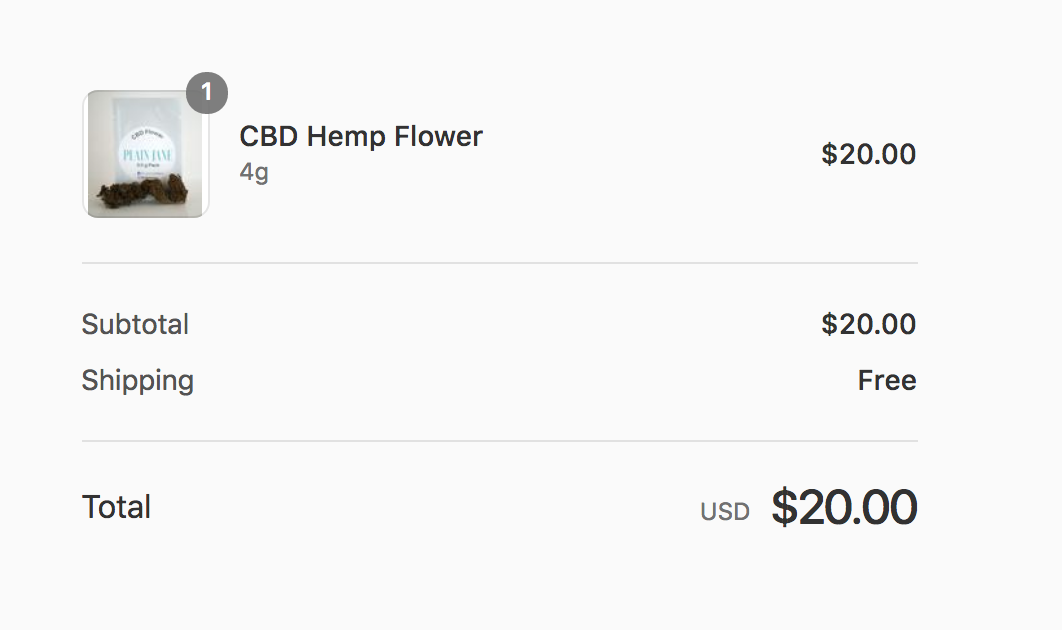This screenshot has width=1062, height=630.
Task: Click the word CBD in the product name
Action: [x=269, y=137]
